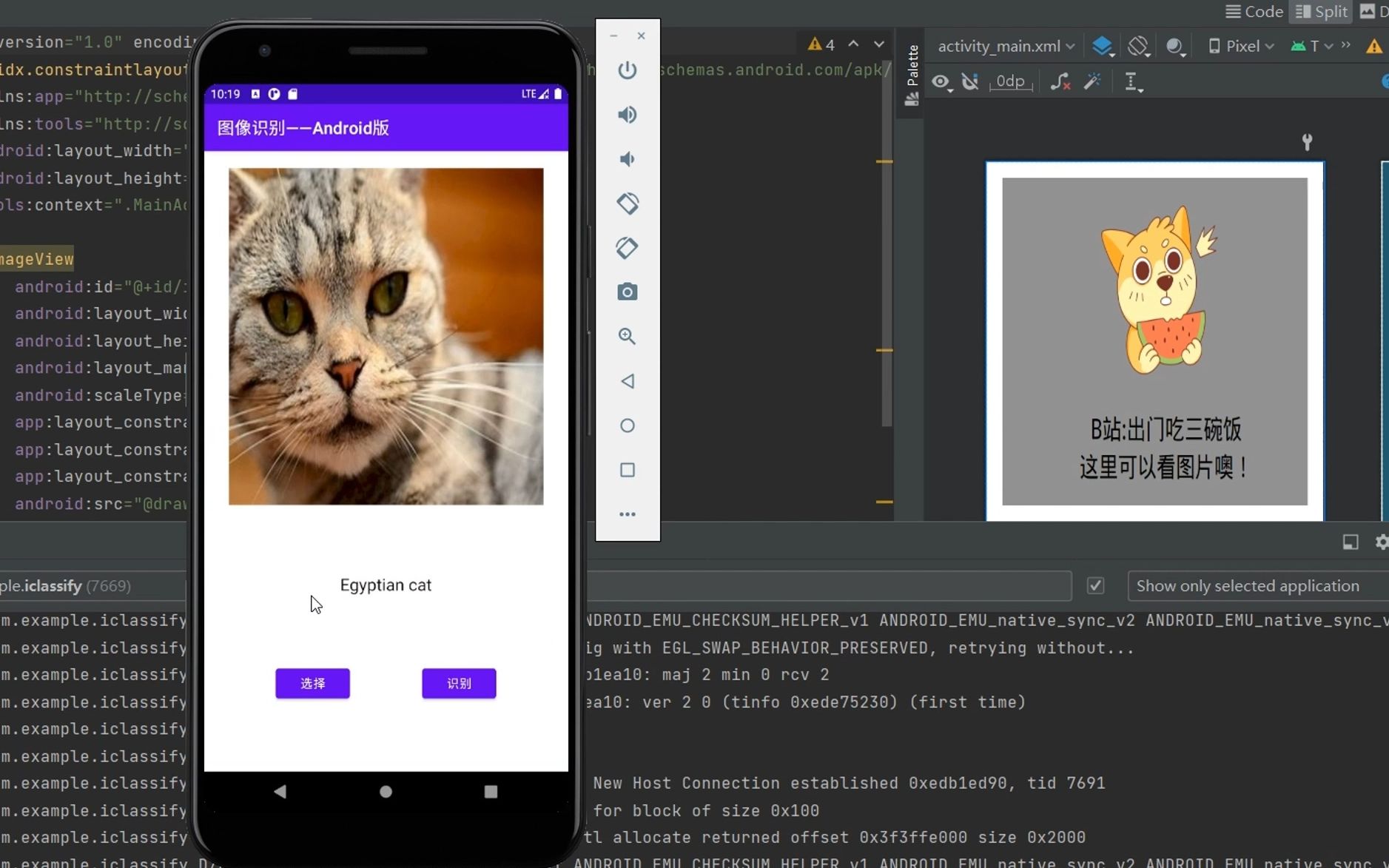Click the 4 warnings indicator in editor
Screen dimensions: 1389x868
821,44
